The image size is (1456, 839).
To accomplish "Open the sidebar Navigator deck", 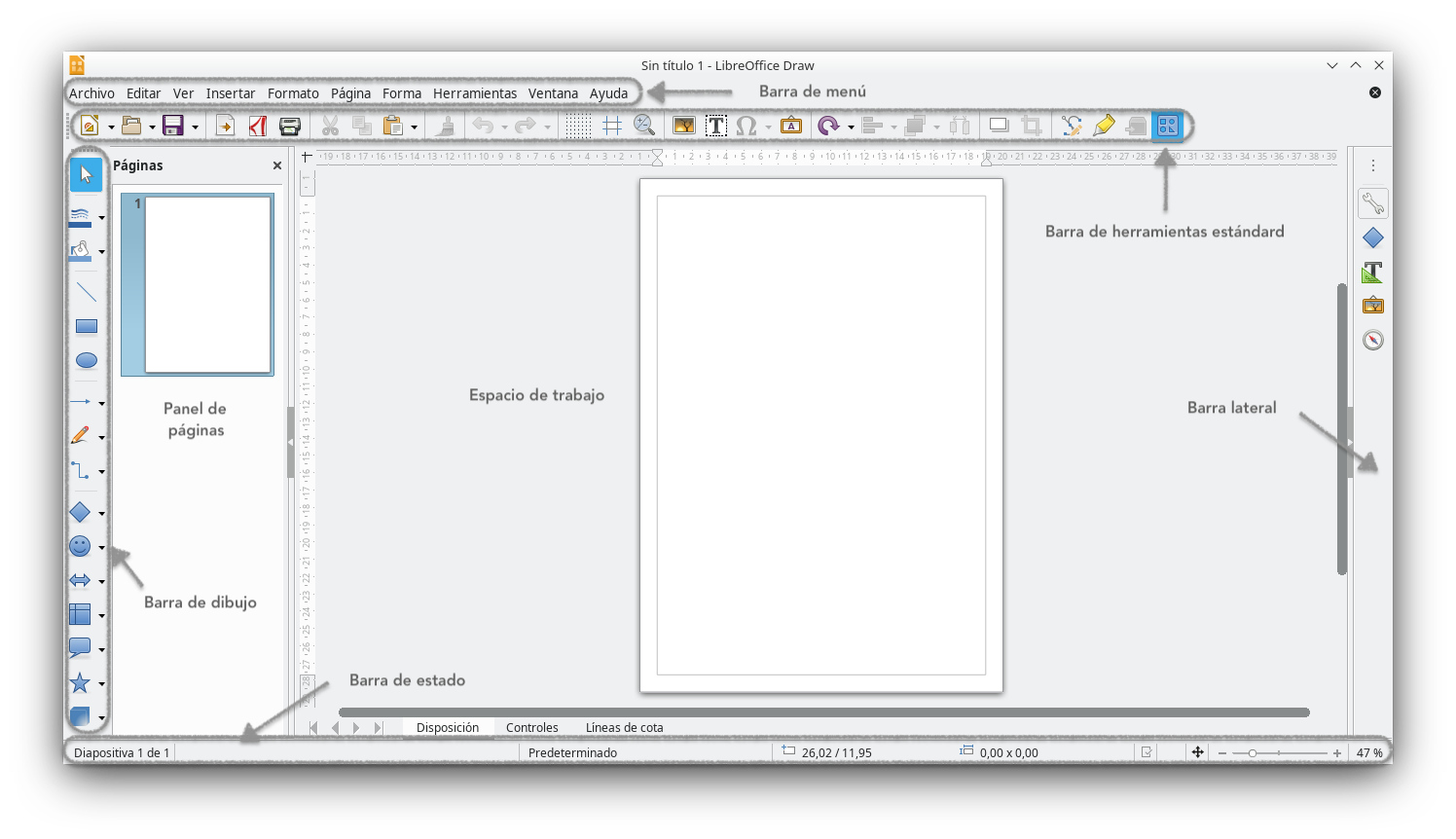I will [x=1373, y=340].
